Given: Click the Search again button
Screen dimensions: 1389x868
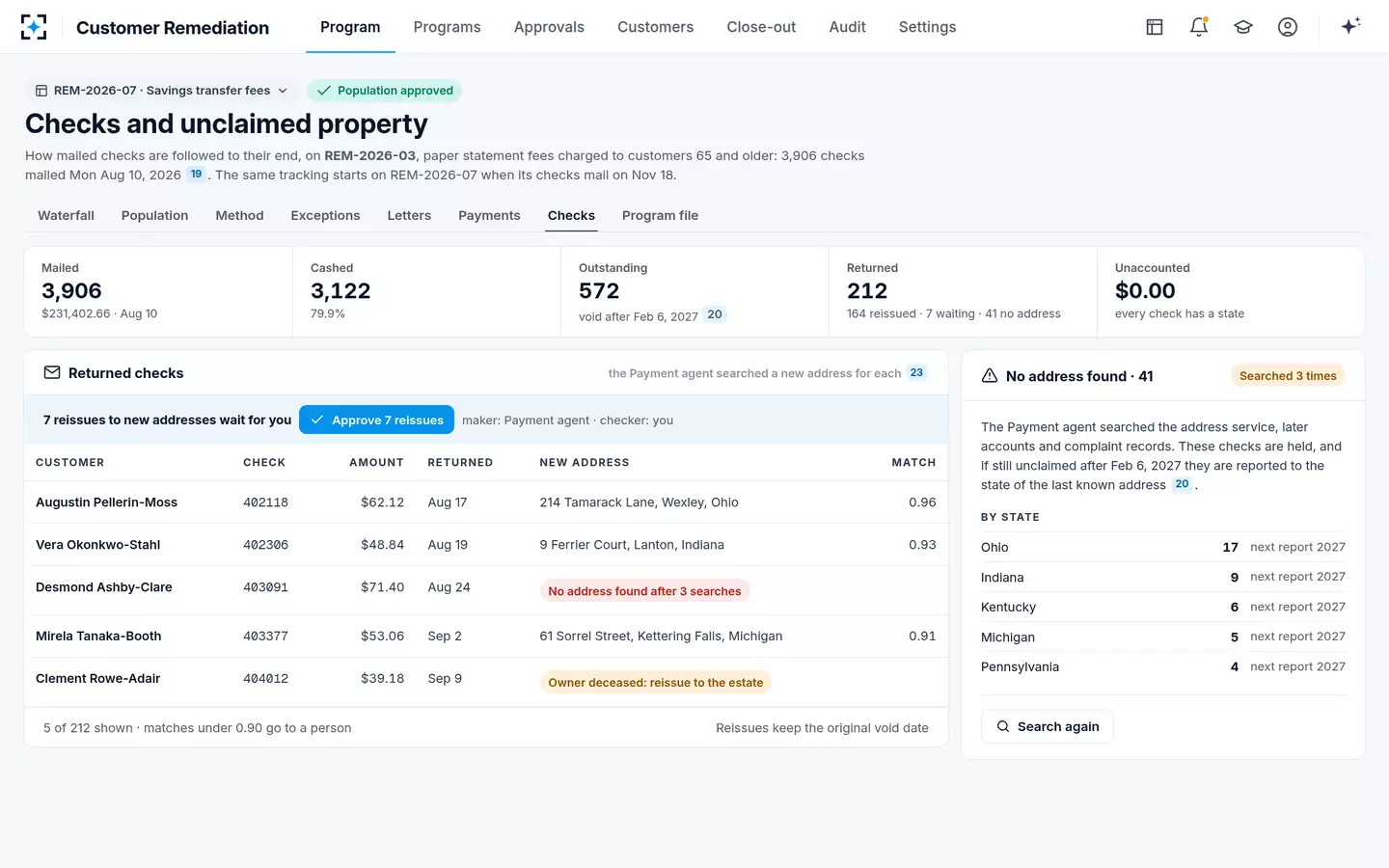Looking at the screenshot, I should 1047,726.
